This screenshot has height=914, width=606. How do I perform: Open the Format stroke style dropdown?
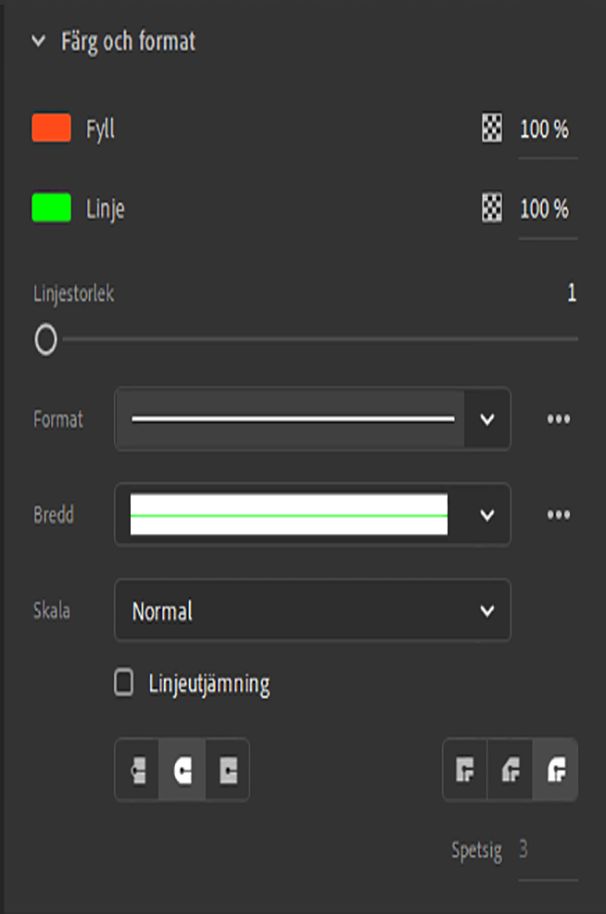pos(488,419)
